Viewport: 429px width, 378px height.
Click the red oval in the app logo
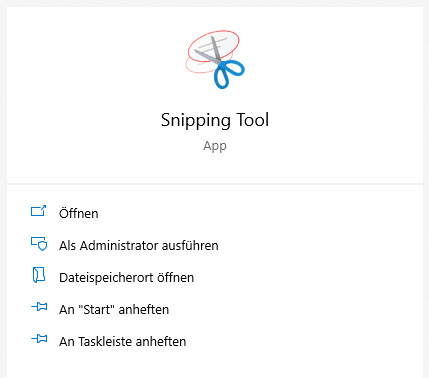click(213, 46)
